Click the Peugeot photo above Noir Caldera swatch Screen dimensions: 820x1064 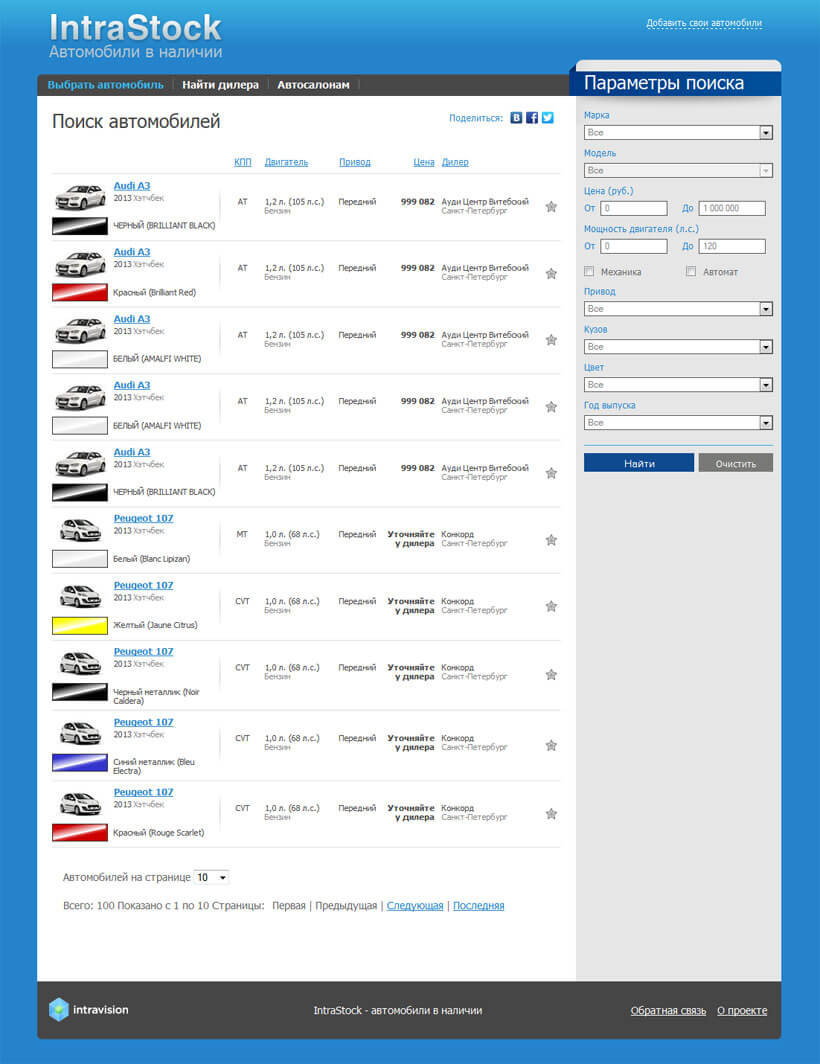click(x=80, y=662)
